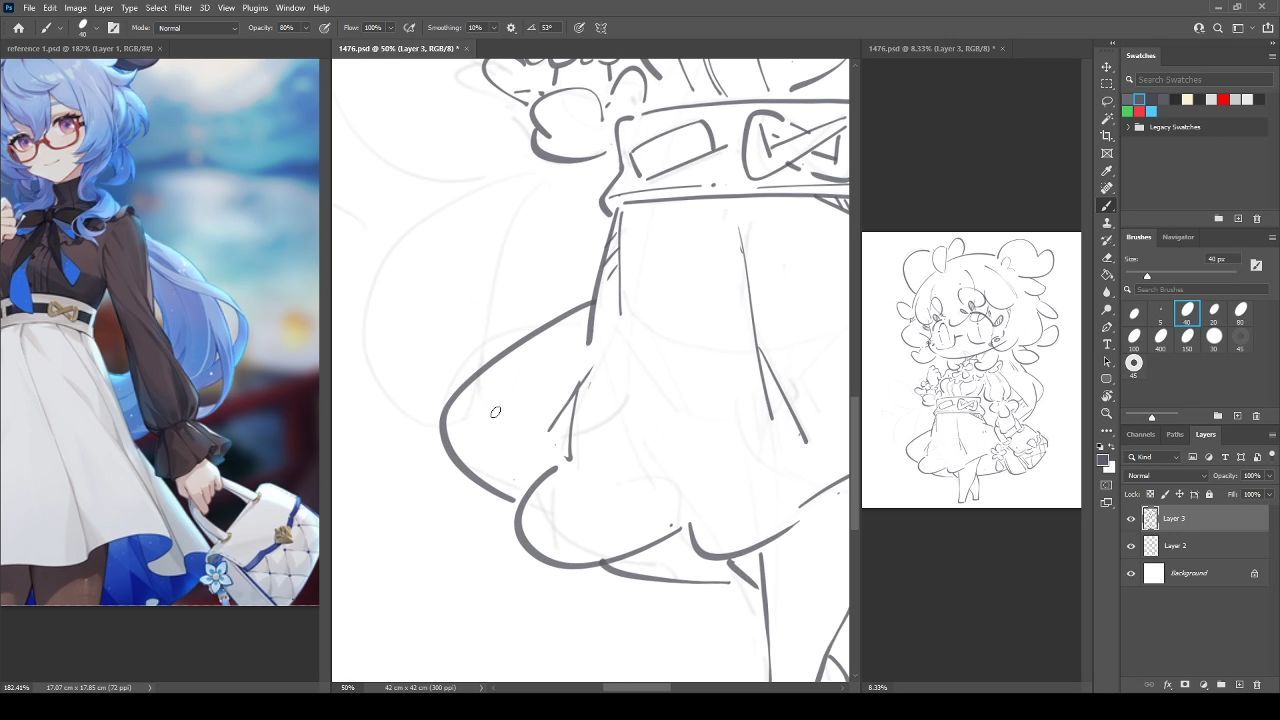Hide Layer 2 visibility eye
This screenshot has height=720, width=1280.
1131,546
